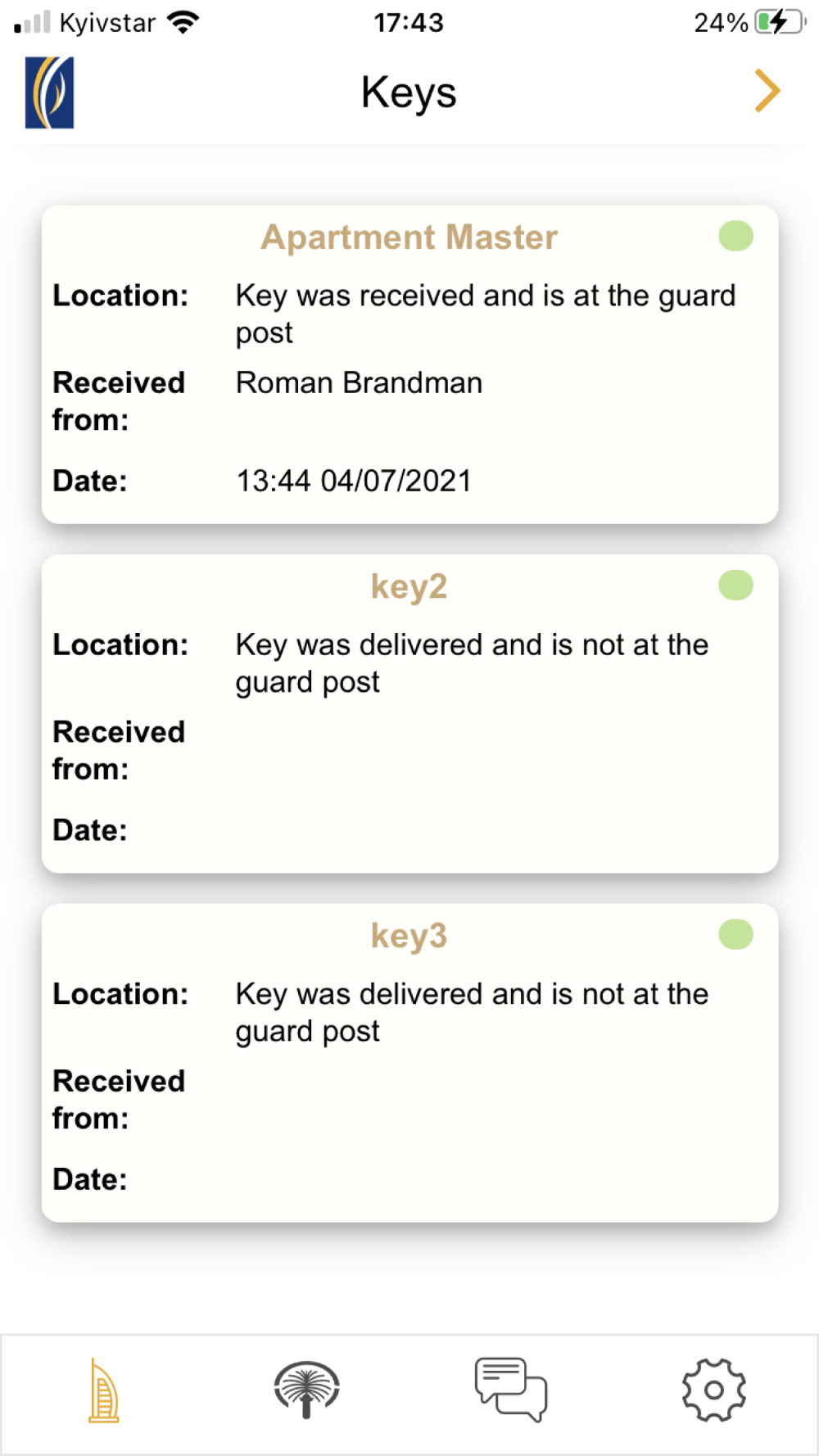This screenshot has width=819, height=1456.
Task: Open the settings gear icon
Action: (713, 1390)
